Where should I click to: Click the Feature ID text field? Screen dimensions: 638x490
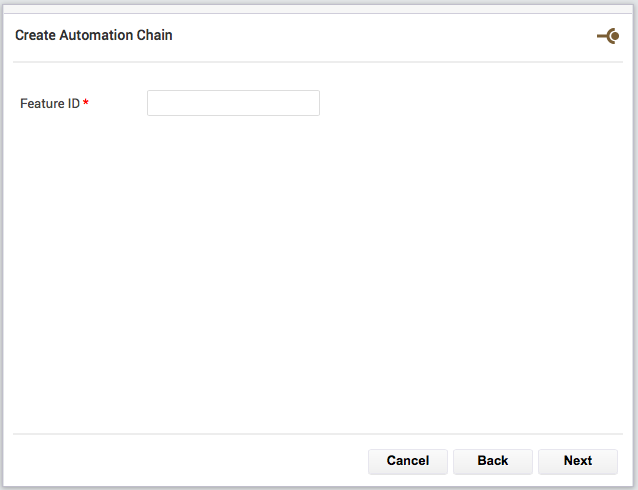tap(233, 103)
